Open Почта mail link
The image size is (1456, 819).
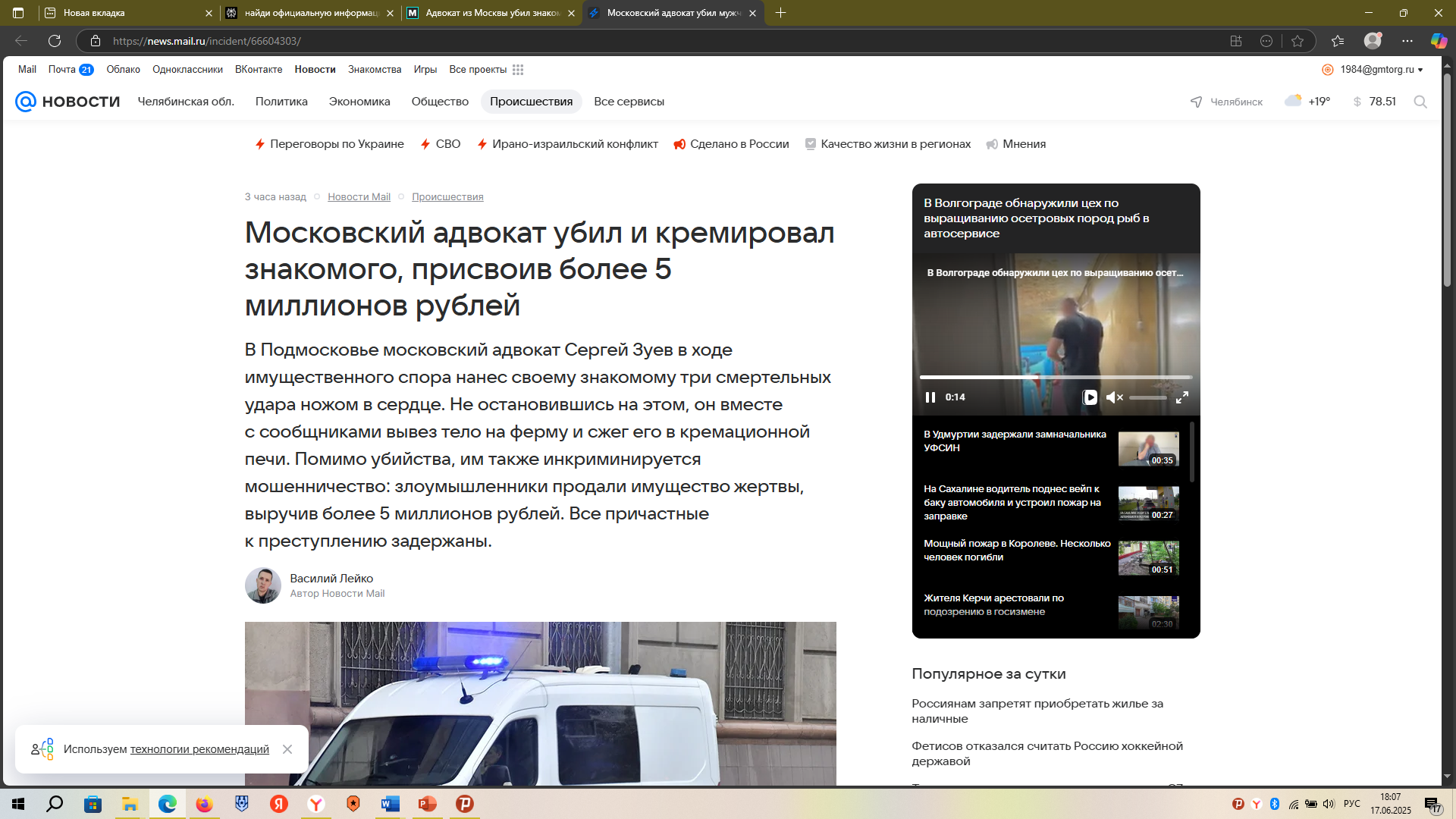(71, 70)
